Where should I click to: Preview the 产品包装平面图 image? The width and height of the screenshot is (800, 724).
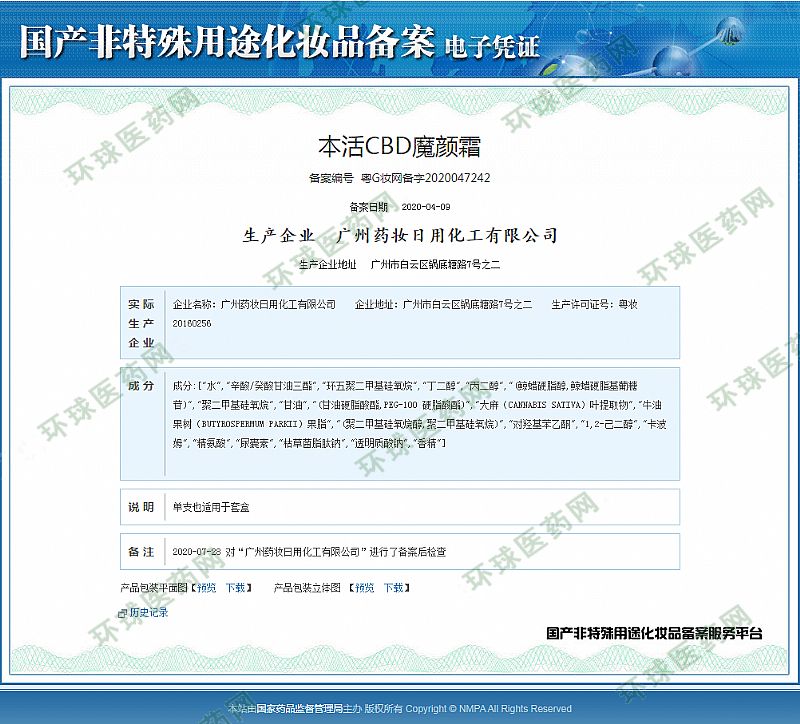[205, 588]
